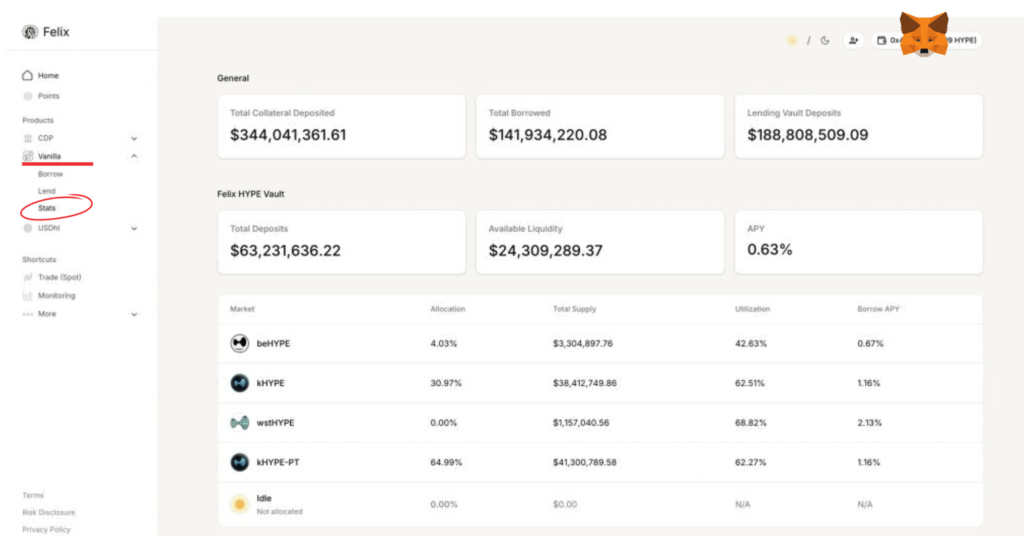Switch to dark mode moon icon

click(x=825, y=40)
